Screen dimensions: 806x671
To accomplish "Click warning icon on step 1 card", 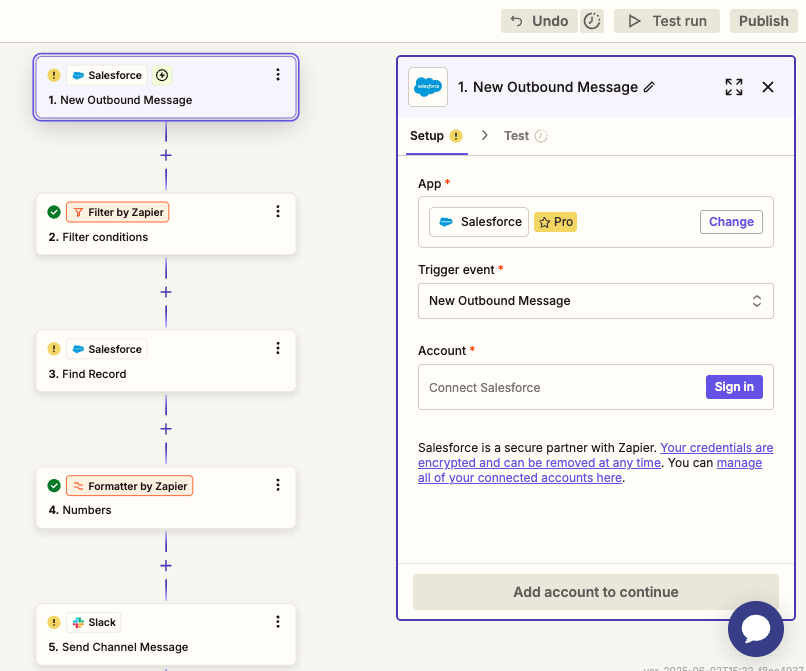I will (54, 75).
